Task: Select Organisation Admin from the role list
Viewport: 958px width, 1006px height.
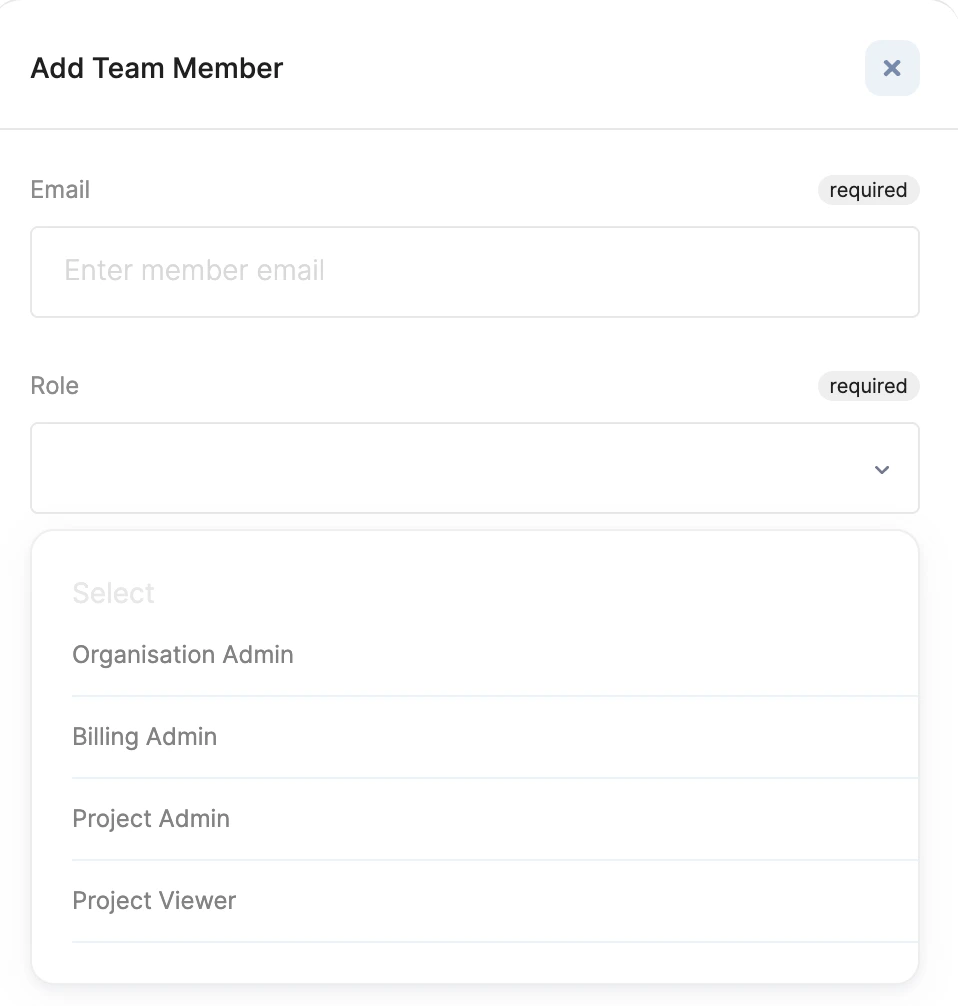Action: [x=182, y=655]
